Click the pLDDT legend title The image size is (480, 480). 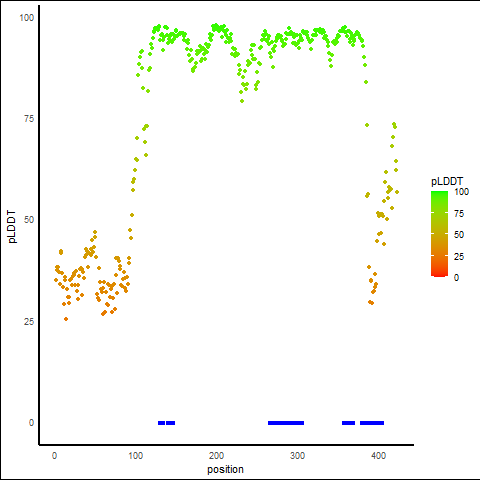447,181
